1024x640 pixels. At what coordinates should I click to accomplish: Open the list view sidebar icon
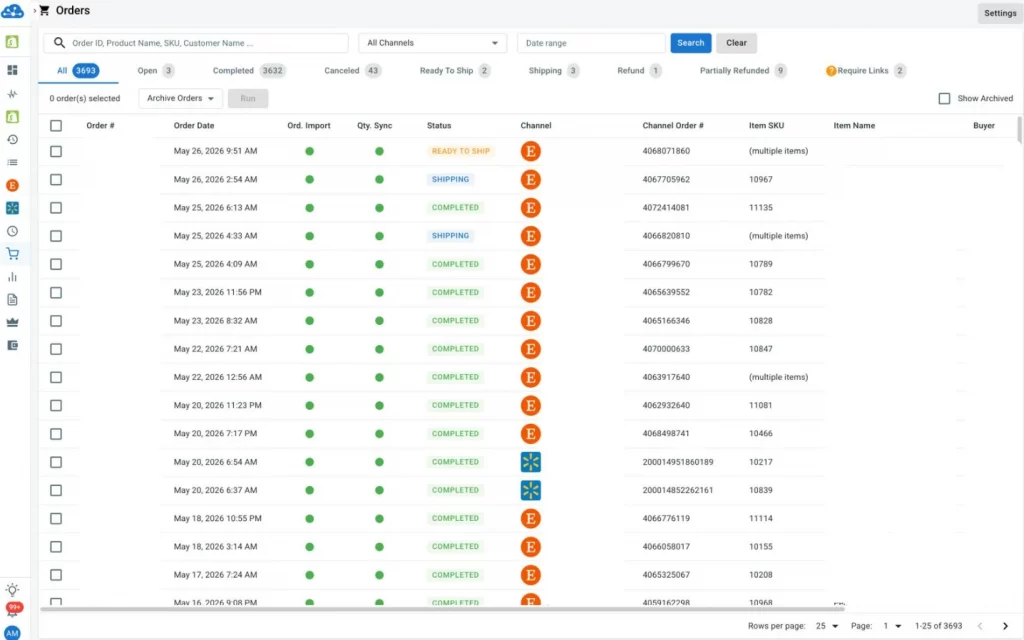click(12, 162)
